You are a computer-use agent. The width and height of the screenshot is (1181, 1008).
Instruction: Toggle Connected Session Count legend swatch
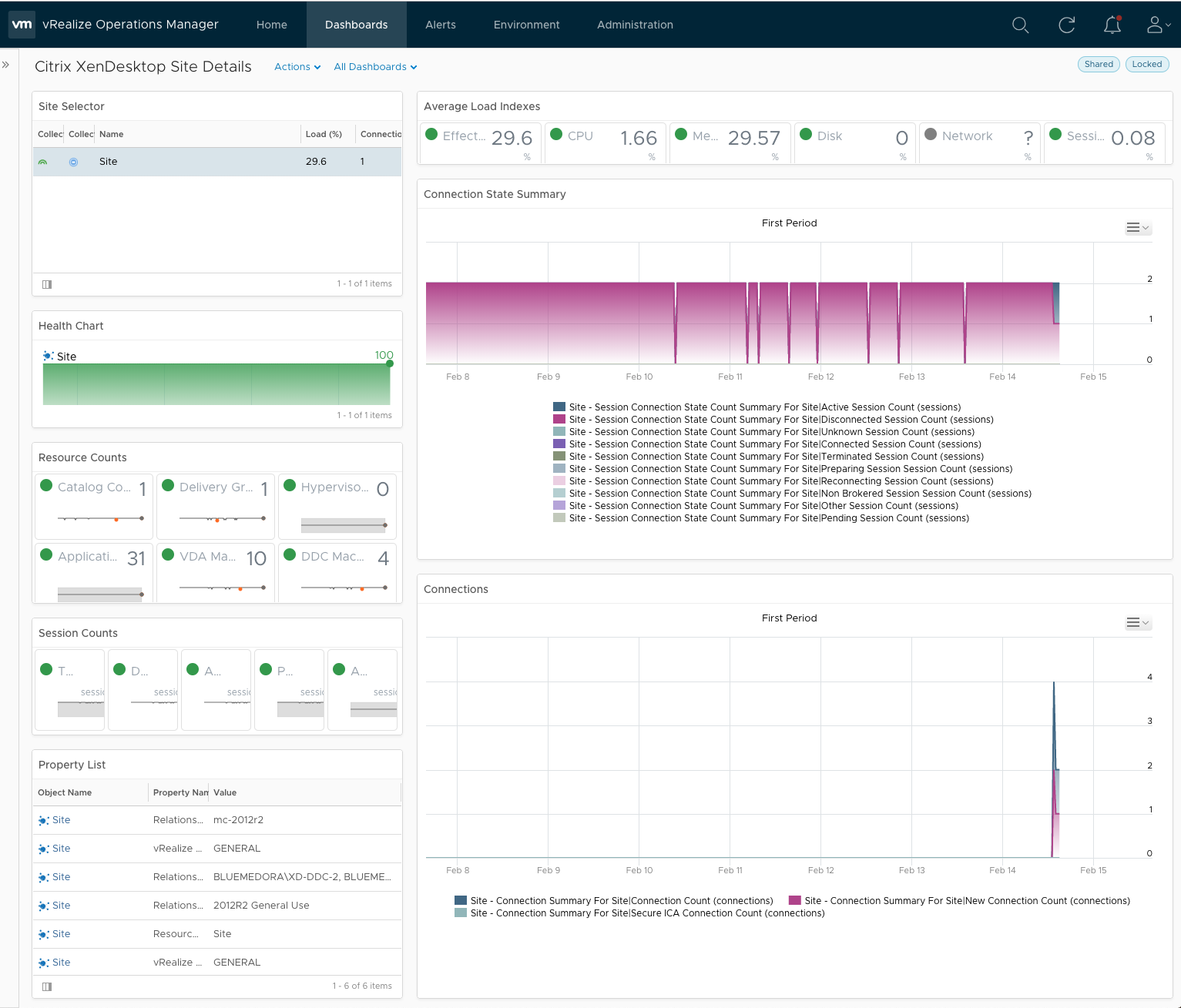(x=559, y=444)
